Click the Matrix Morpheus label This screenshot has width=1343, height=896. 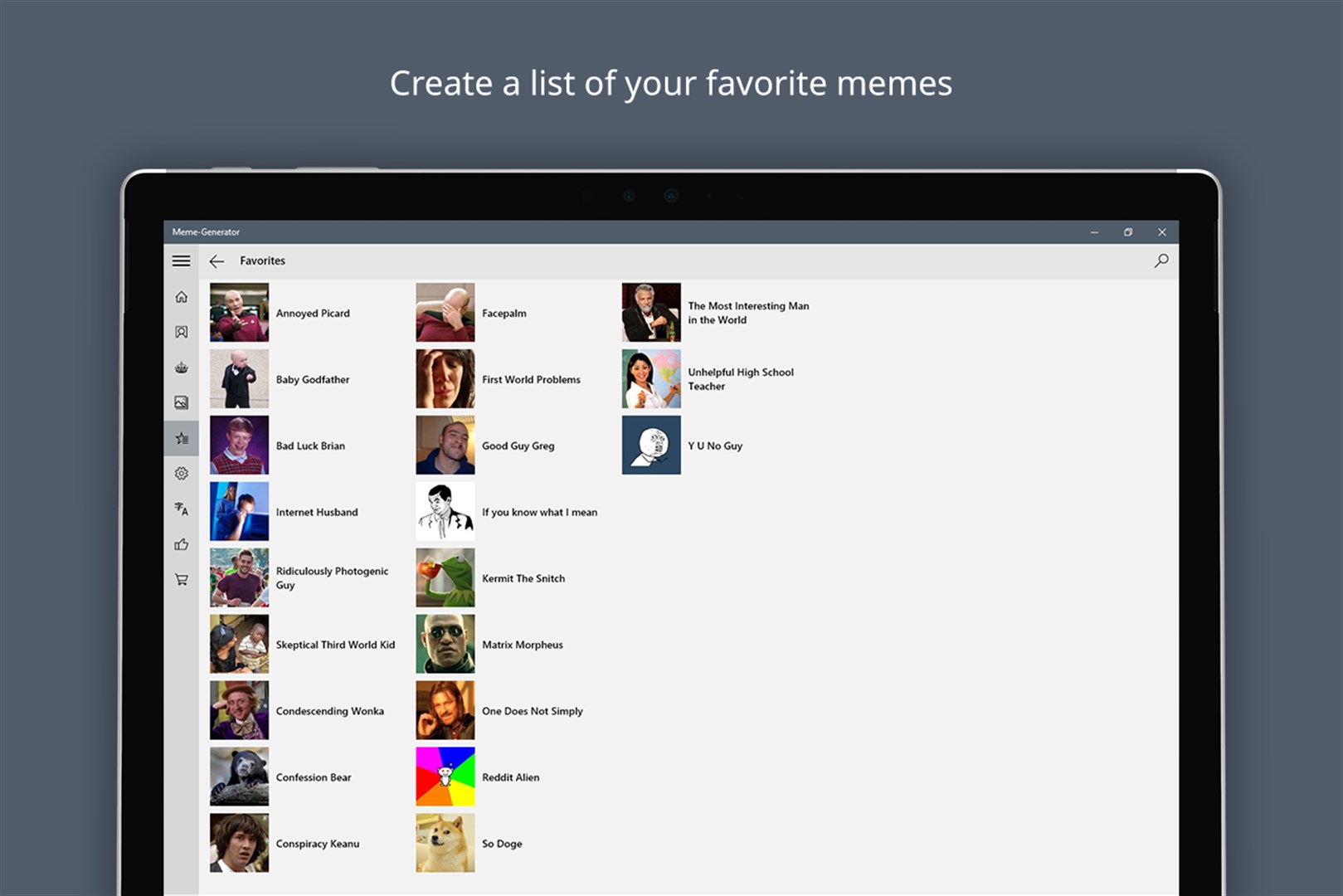point(522,645)
